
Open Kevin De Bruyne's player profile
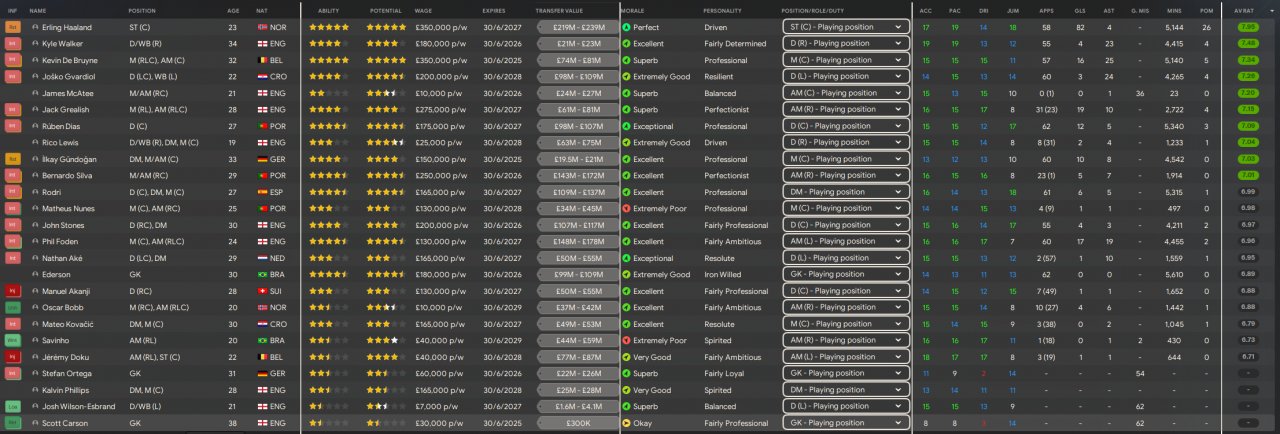tap(71, 60)
